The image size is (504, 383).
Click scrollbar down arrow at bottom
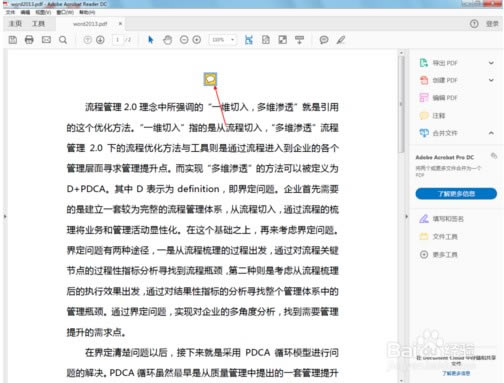(x=401, y=380)
